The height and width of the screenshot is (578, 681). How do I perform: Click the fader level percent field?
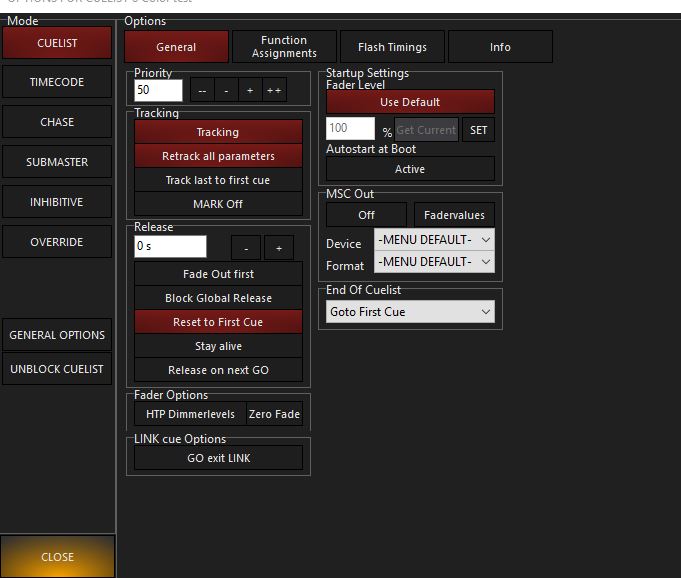coord(350,129)
